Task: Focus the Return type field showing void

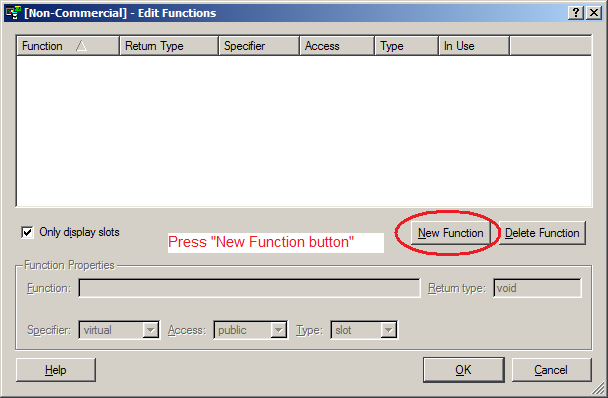Action: pos(537,288)
